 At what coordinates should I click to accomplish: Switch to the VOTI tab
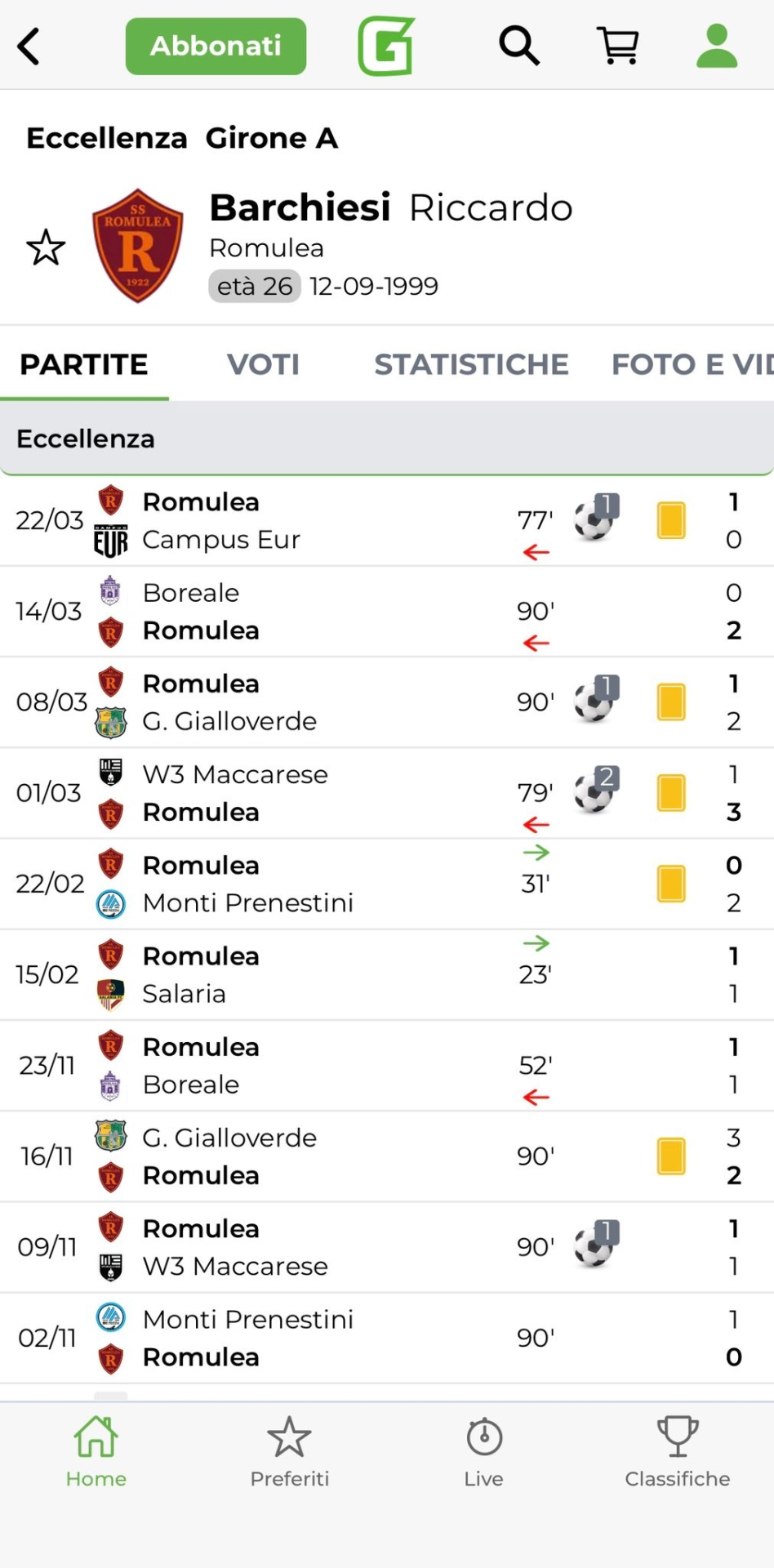point(263,364)
